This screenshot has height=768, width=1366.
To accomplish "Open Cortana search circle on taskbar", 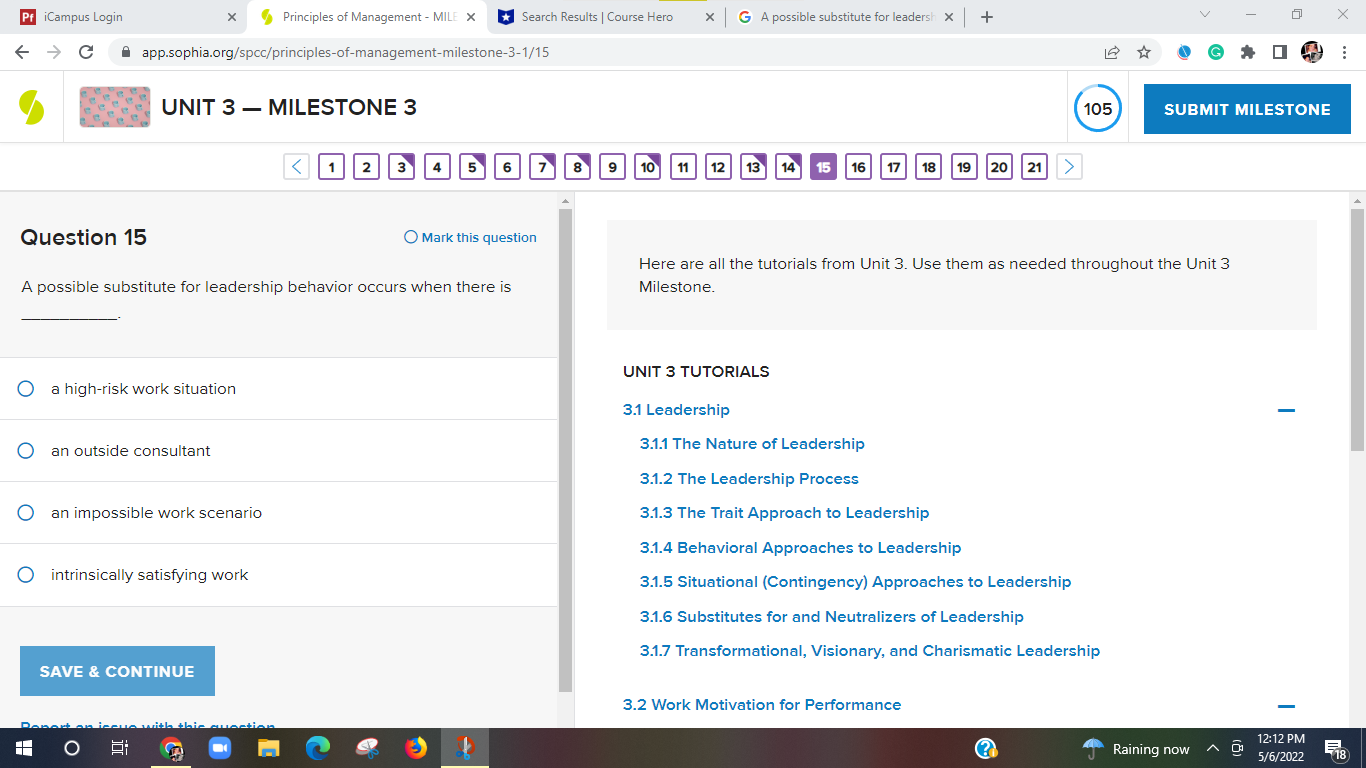I will click(x=71, y=748).
